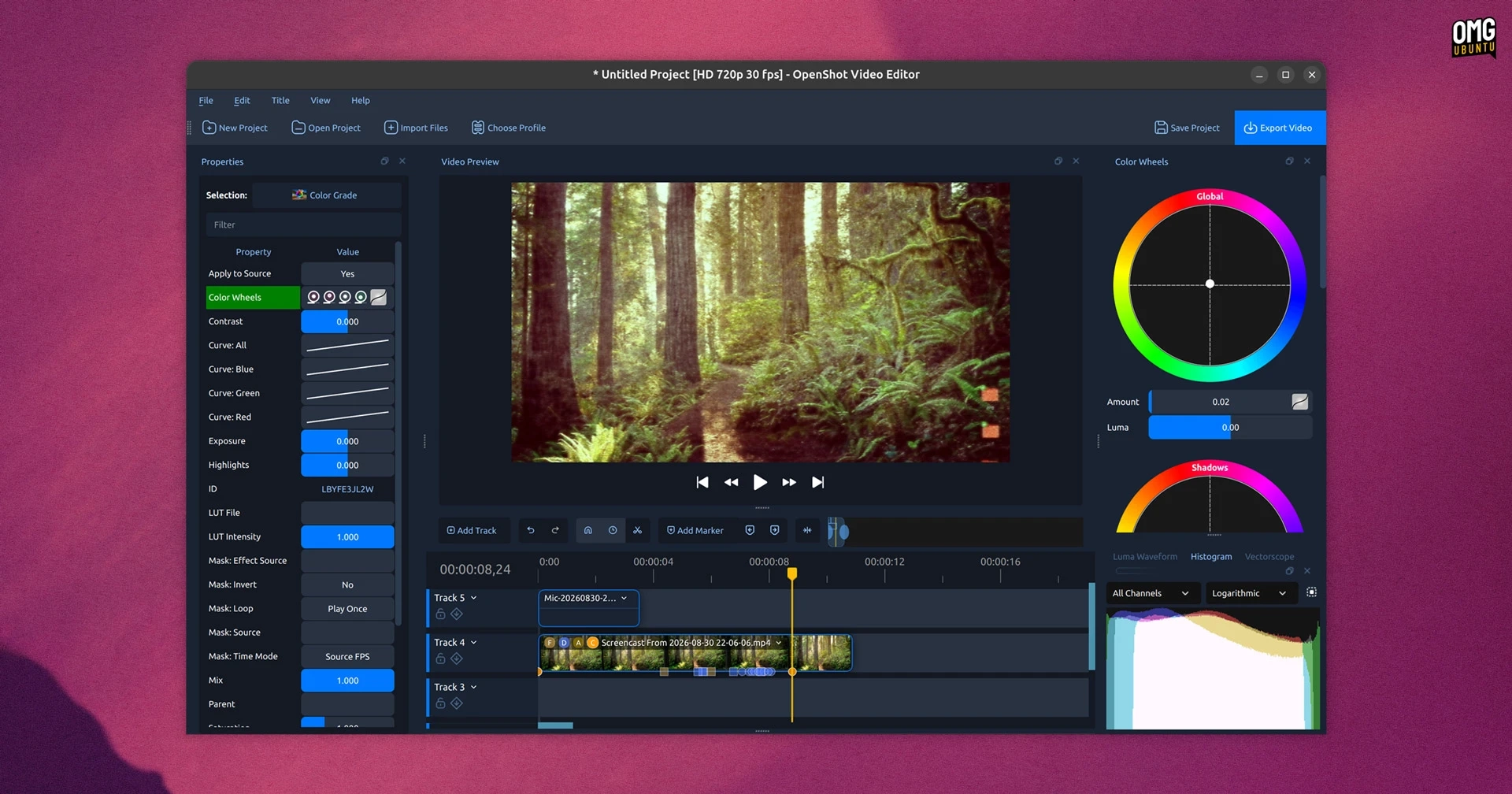
Task: Adjust the Luma slider
Action: point(1230,428)
